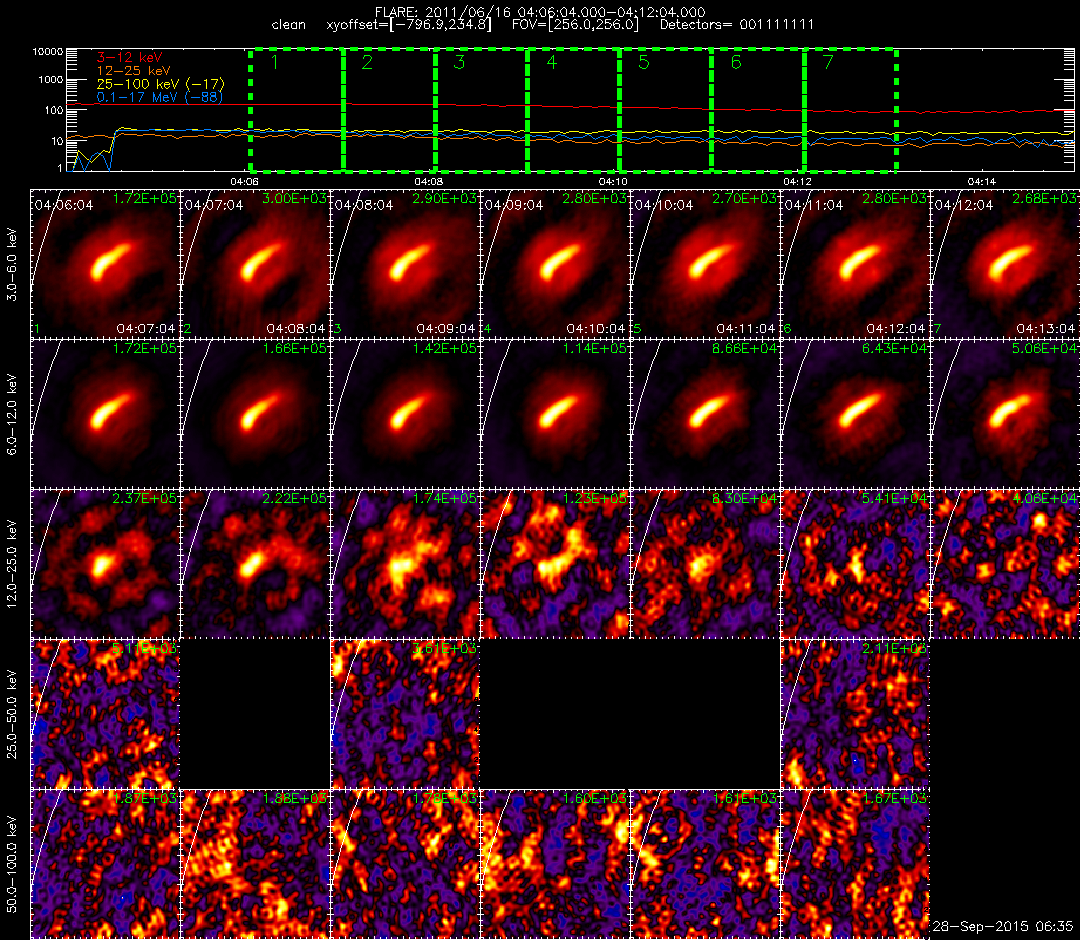Click the 6-12 keV image flagged 5.06E+04

1005,414
